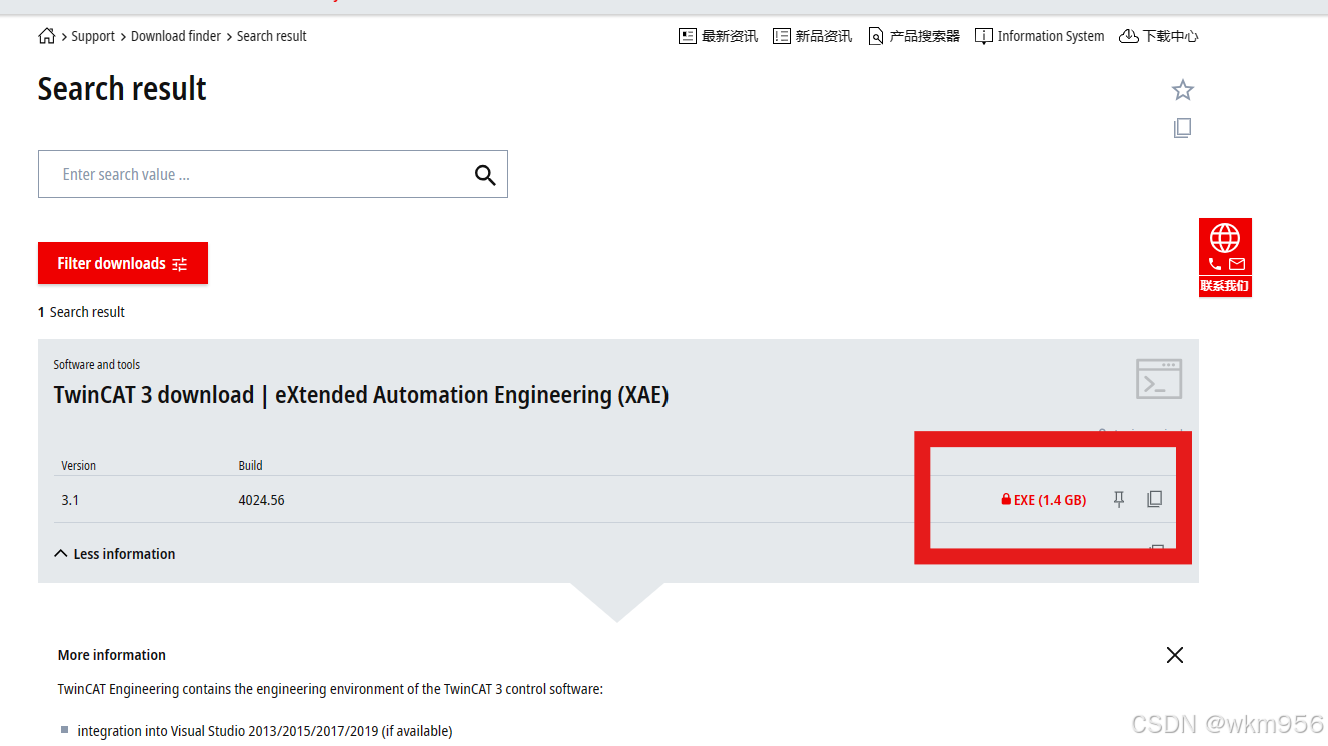1328x746 pixels.
Task: Click More information heading
Action: [x=112, y=655]
